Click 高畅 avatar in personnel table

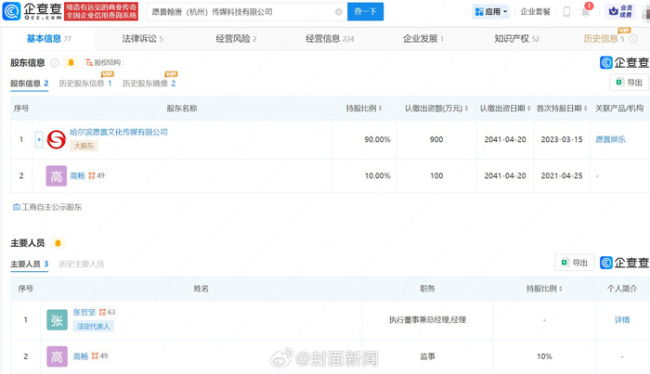point(57,357)
